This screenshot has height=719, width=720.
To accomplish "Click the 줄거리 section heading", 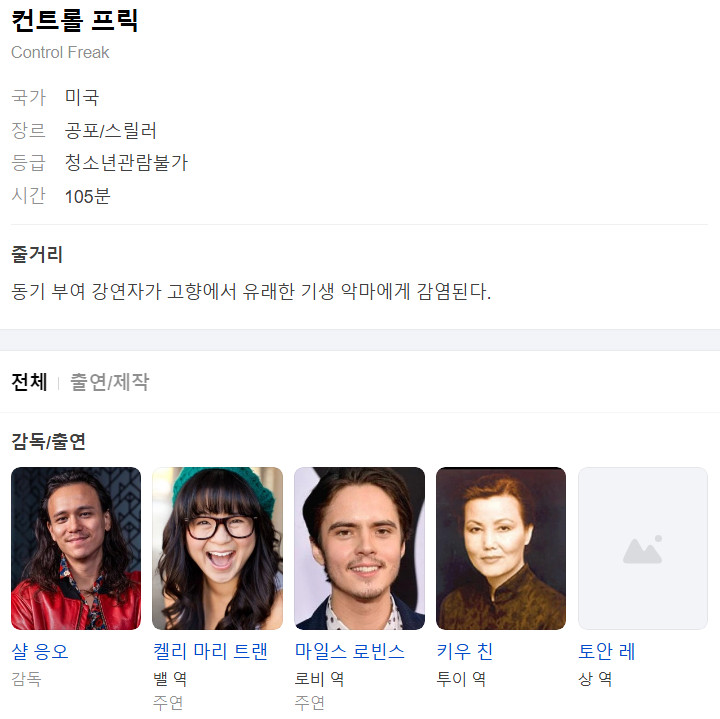I will (x=37, y=254).
